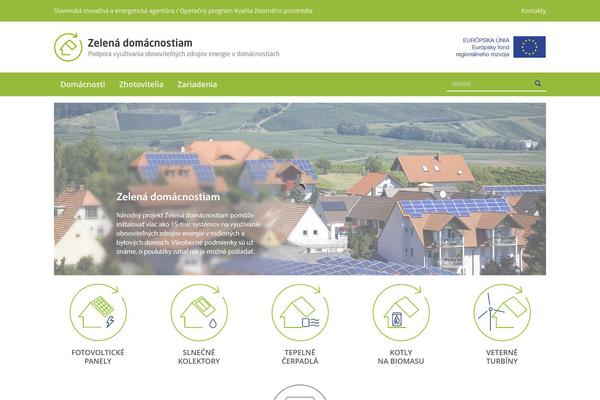Open the Domácnosti menu item
600x400 pixels.
click(x=83, y=84)
